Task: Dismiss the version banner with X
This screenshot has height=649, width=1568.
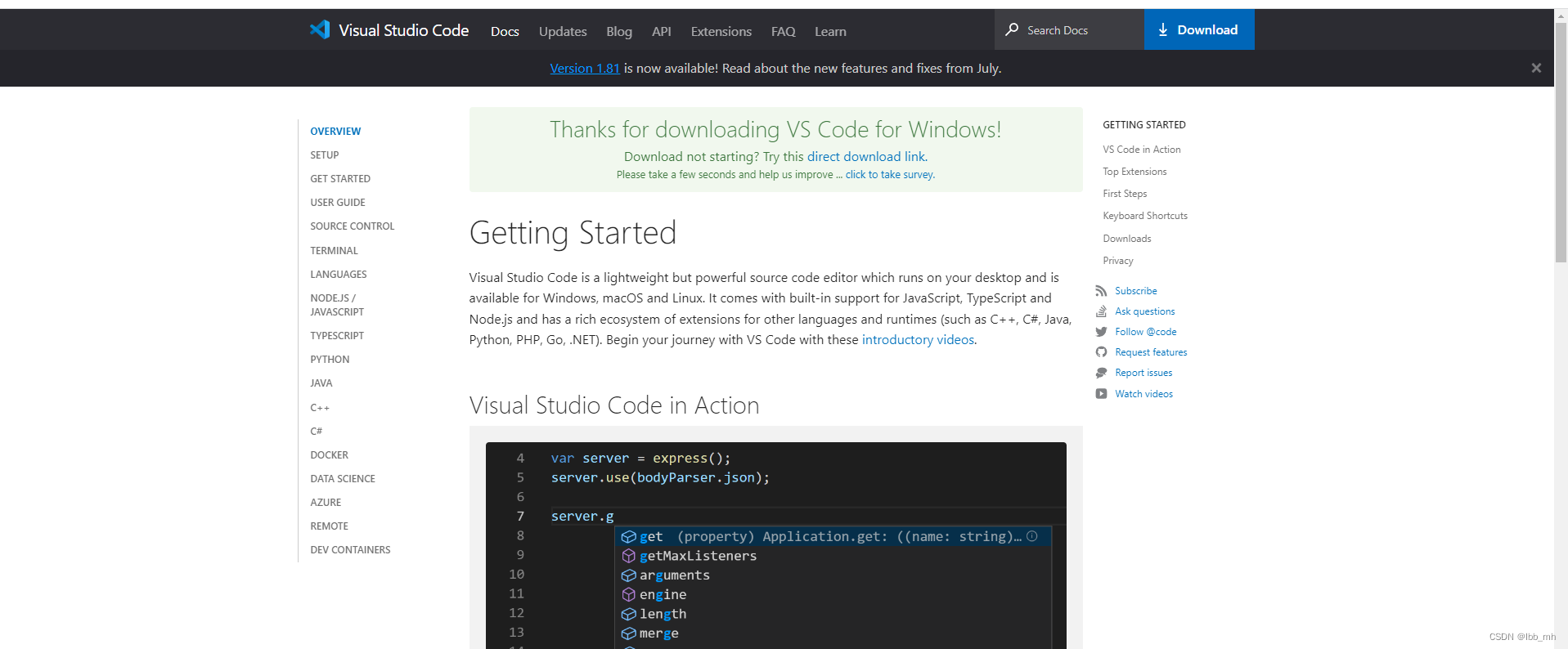Action: pos(1536,68)
